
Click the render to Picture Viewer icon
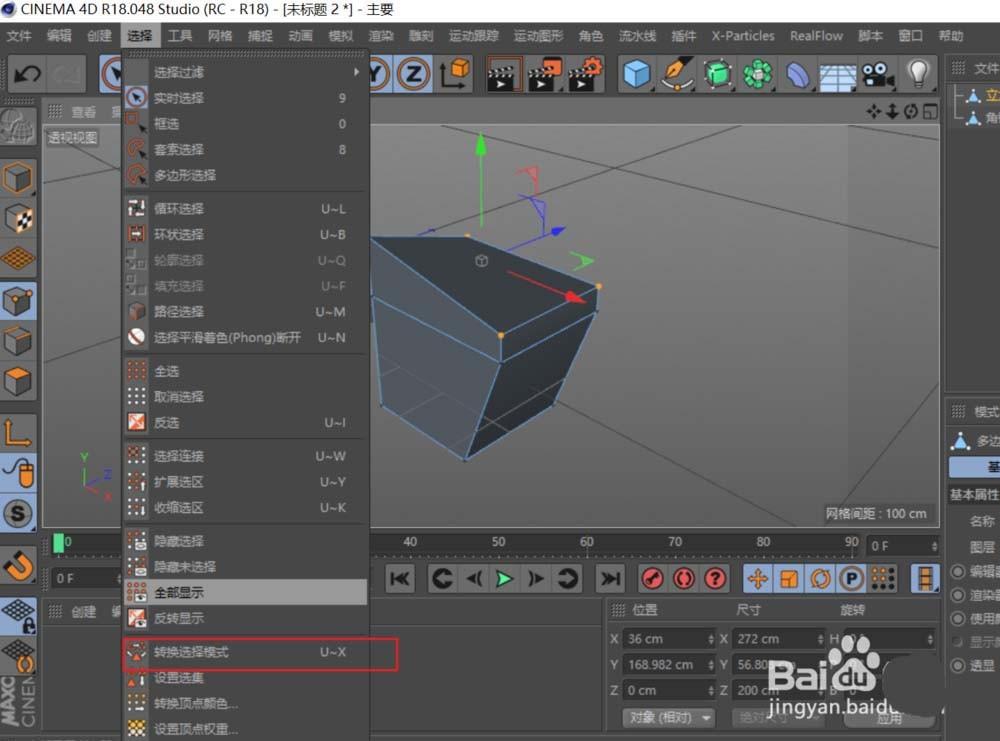544,73
